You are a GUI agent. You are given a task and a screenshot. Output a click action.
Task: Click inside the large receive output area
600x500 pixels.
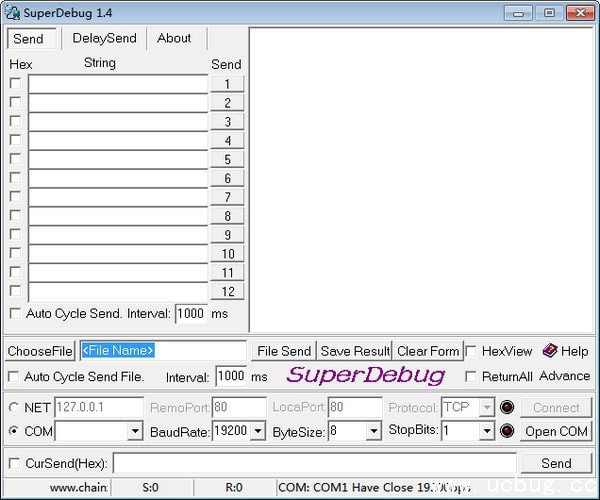pyautogui.click(x=421, y=180)
